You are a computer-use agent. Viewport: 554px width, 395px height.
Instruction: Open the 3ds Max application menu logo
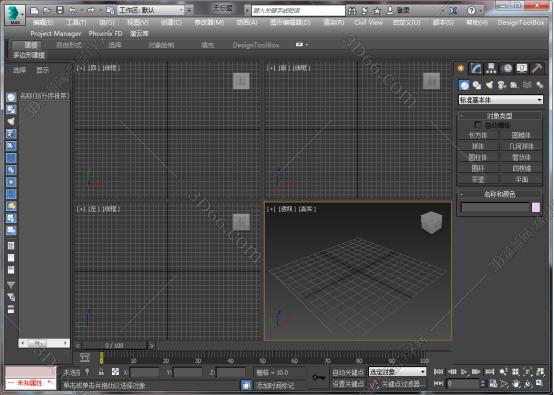[15, 15]
